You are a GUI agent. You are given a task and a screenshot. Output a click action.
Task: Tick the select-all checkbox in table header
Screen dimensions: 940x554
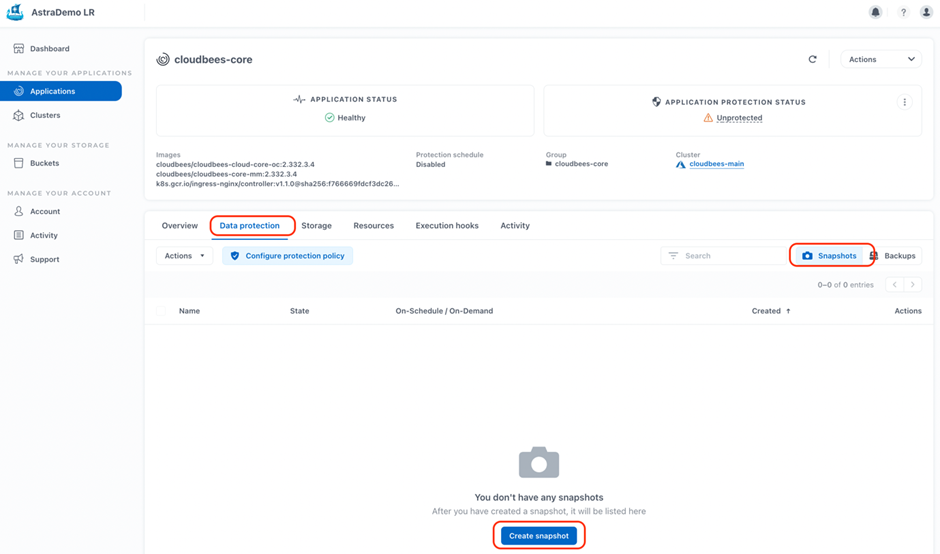tap(161, 311)
